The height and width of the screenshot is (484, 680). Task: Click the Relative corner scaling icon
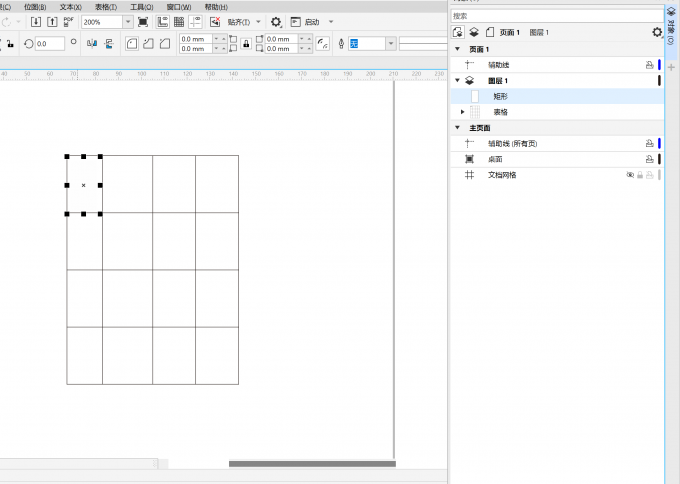[323, 43]
